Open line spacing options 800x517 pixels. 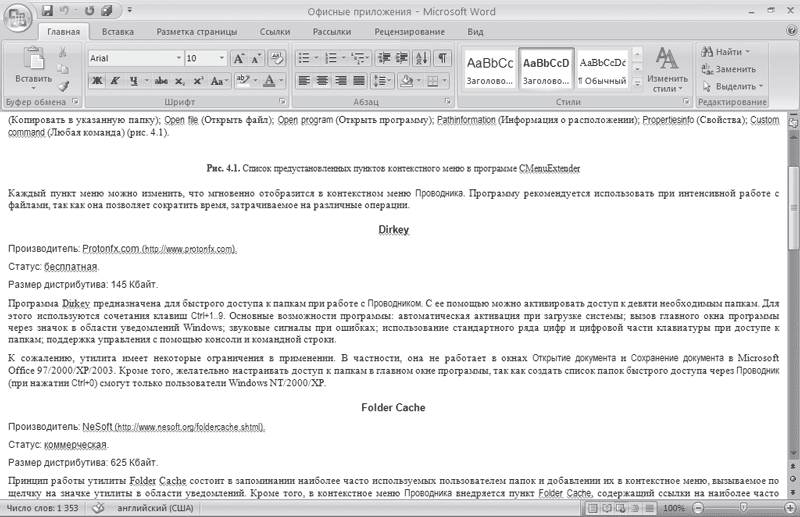click(382, 81)
